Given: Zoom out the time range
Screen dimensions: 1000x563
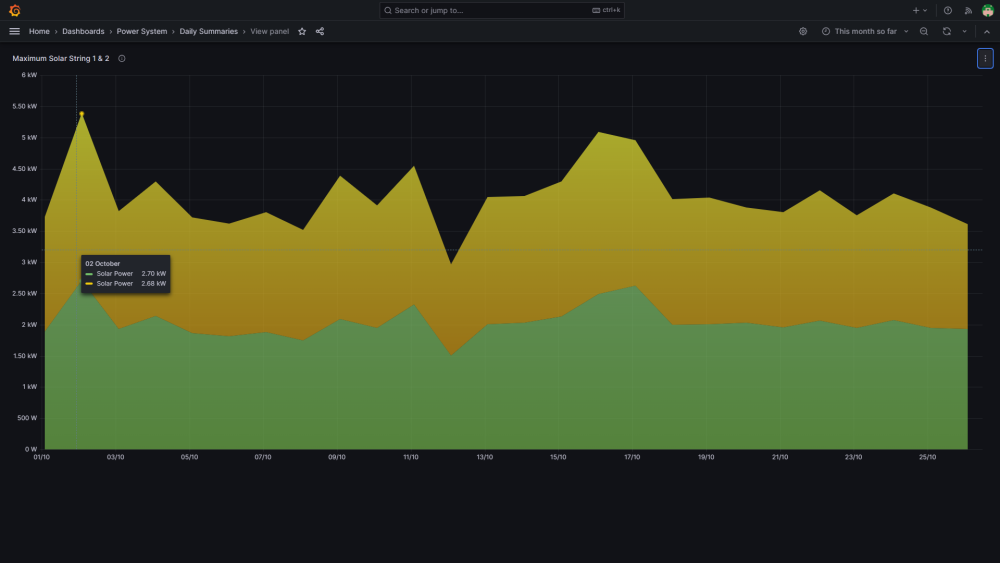Looking at the screenshot, I should [x=923, y=31].
